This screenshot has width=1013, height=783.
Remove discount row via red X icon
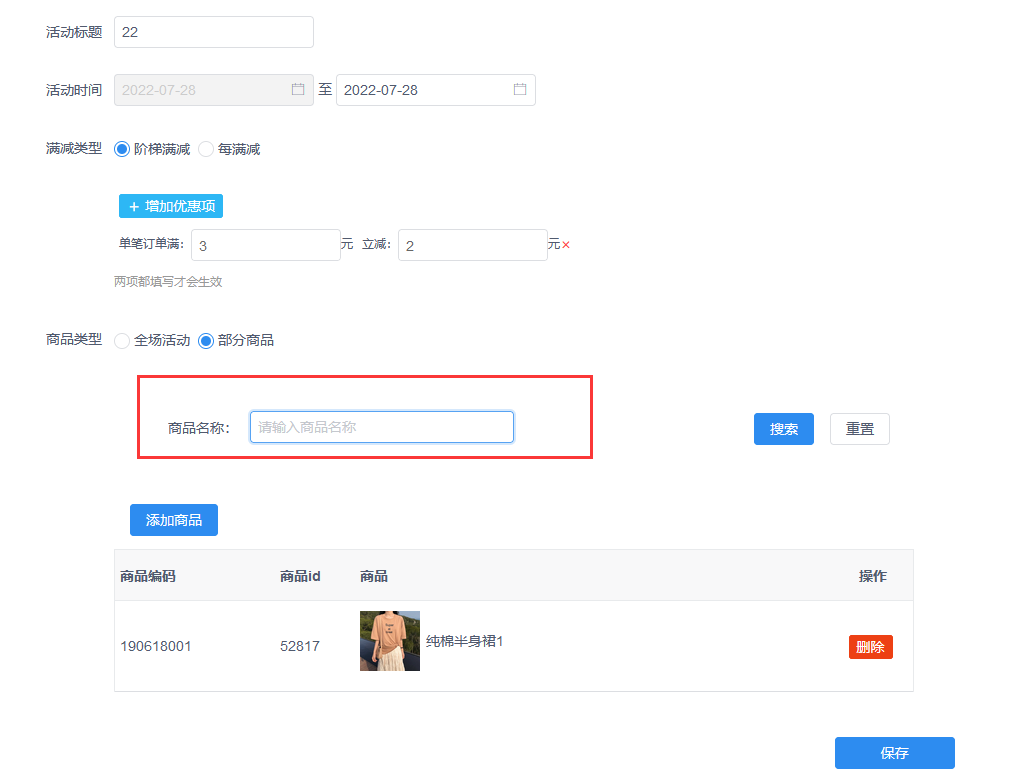click(566, 245)
